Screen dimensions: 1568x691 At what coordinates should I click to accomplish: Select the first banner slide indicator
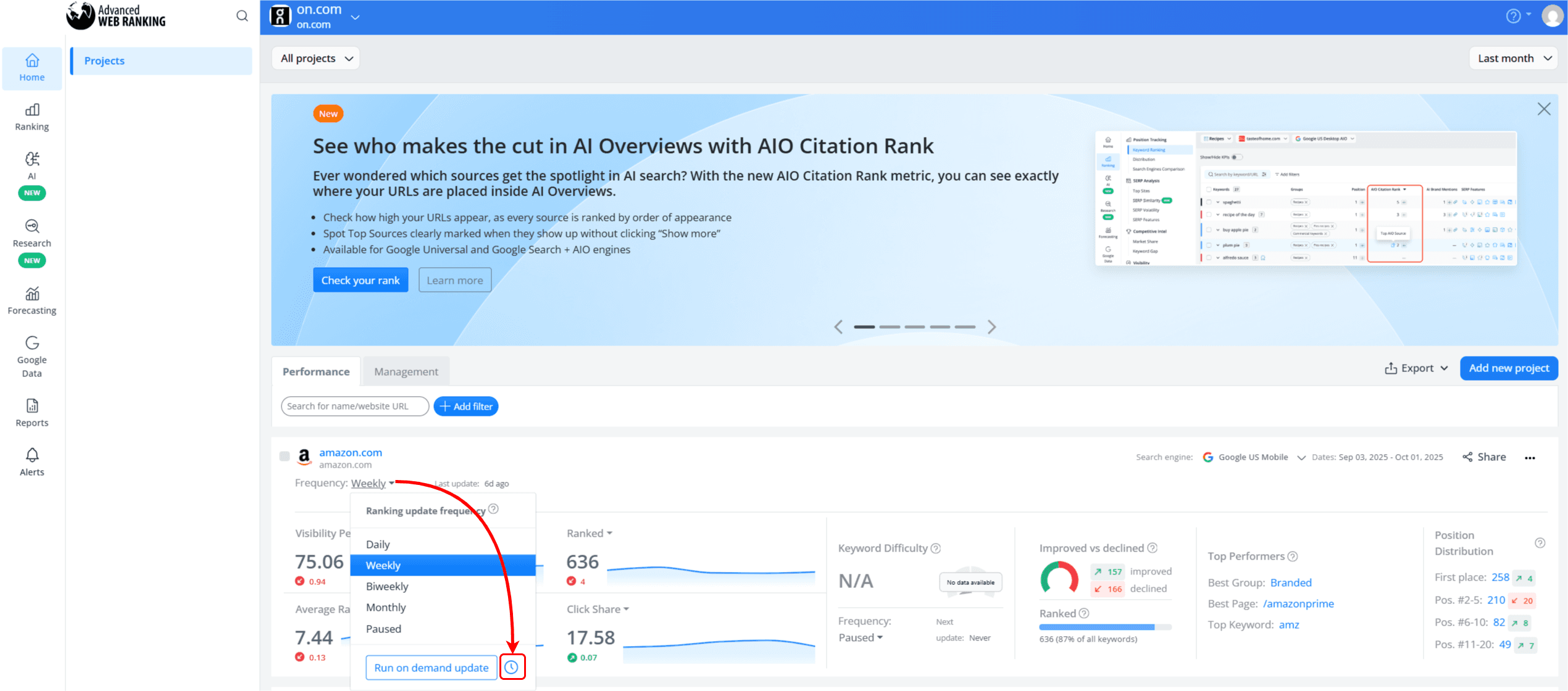click(x=864, y=327)
